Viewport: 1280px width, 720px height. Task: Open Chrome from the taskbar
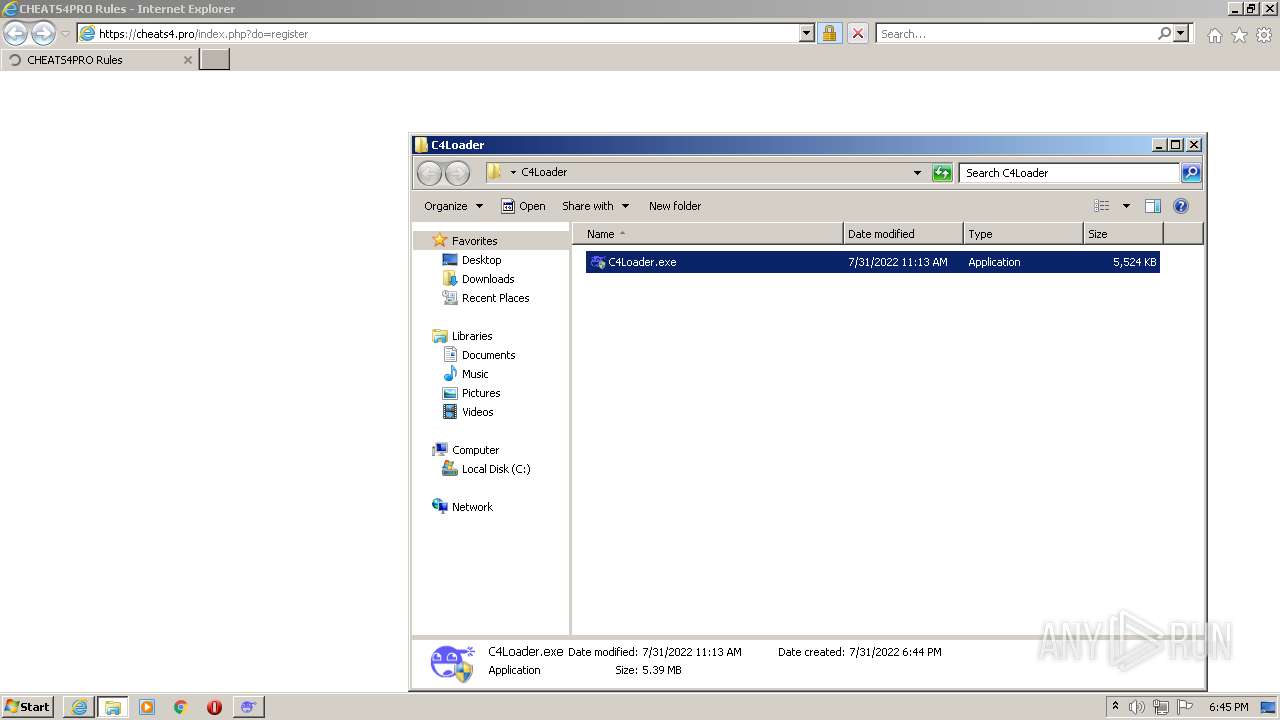point(181,707)
